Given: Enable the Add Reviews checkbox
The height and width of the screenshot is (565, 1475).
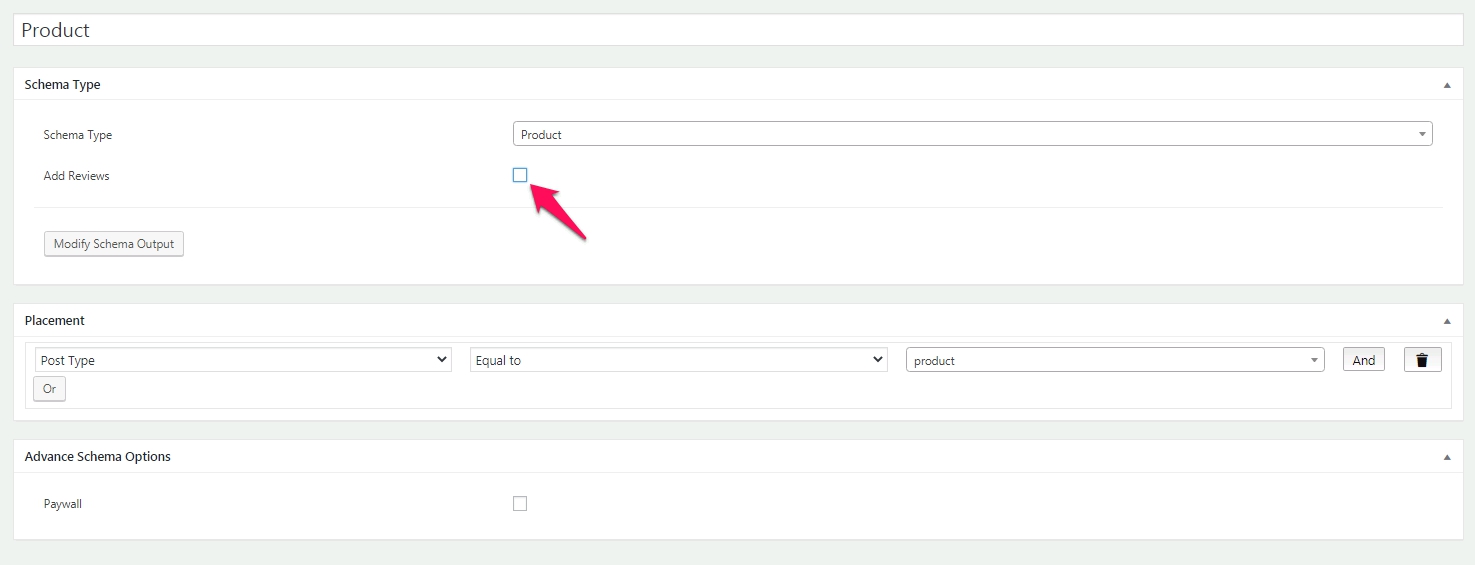Looking at the screenshot, I should point(520,175).
